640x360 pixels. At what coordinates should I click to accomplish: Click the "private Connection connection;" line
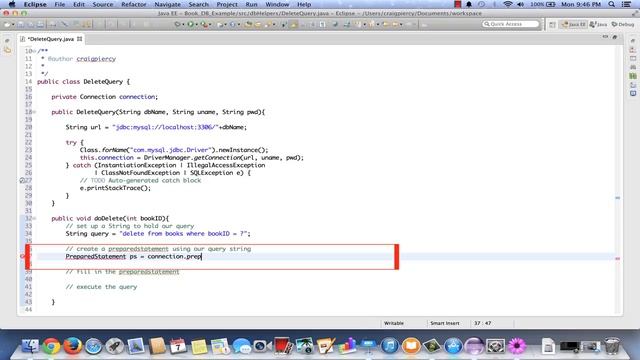coord(104,97)
